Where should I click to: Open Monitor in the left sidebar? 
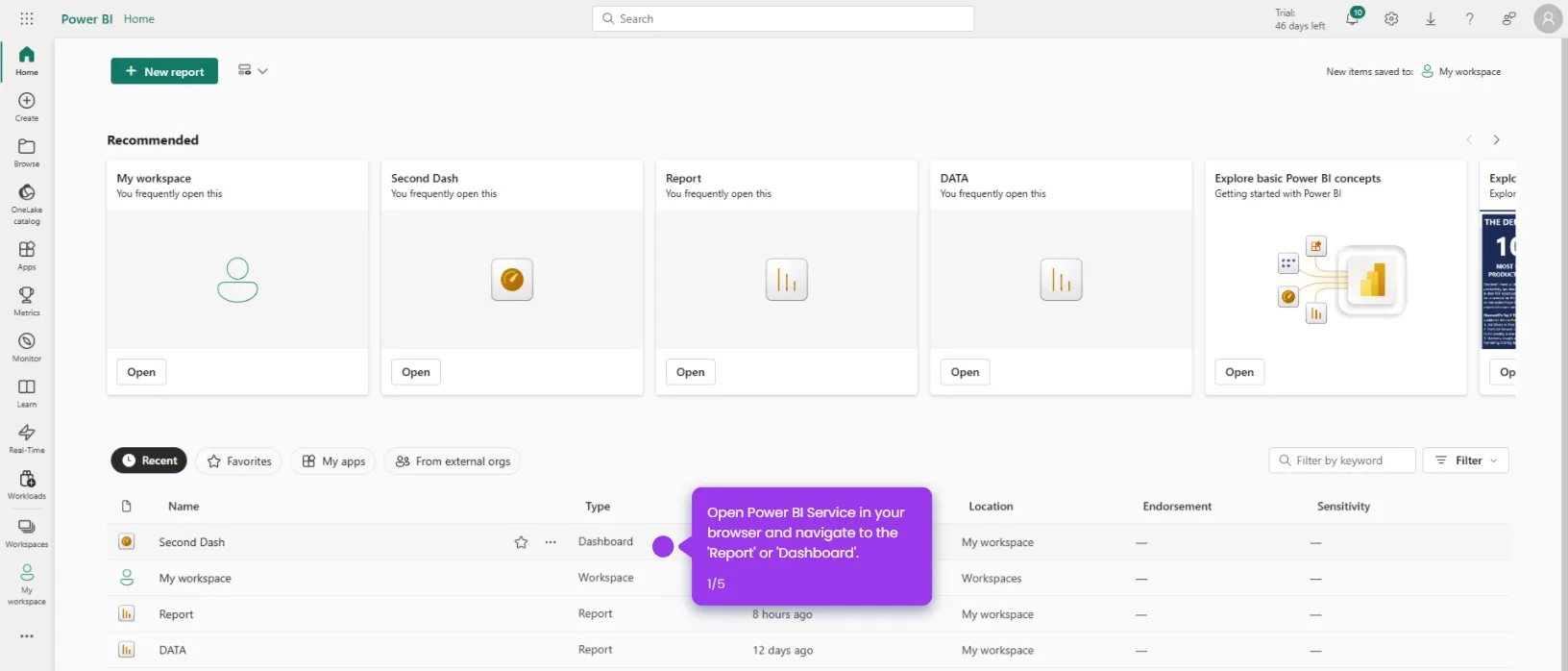click(27, 347)
